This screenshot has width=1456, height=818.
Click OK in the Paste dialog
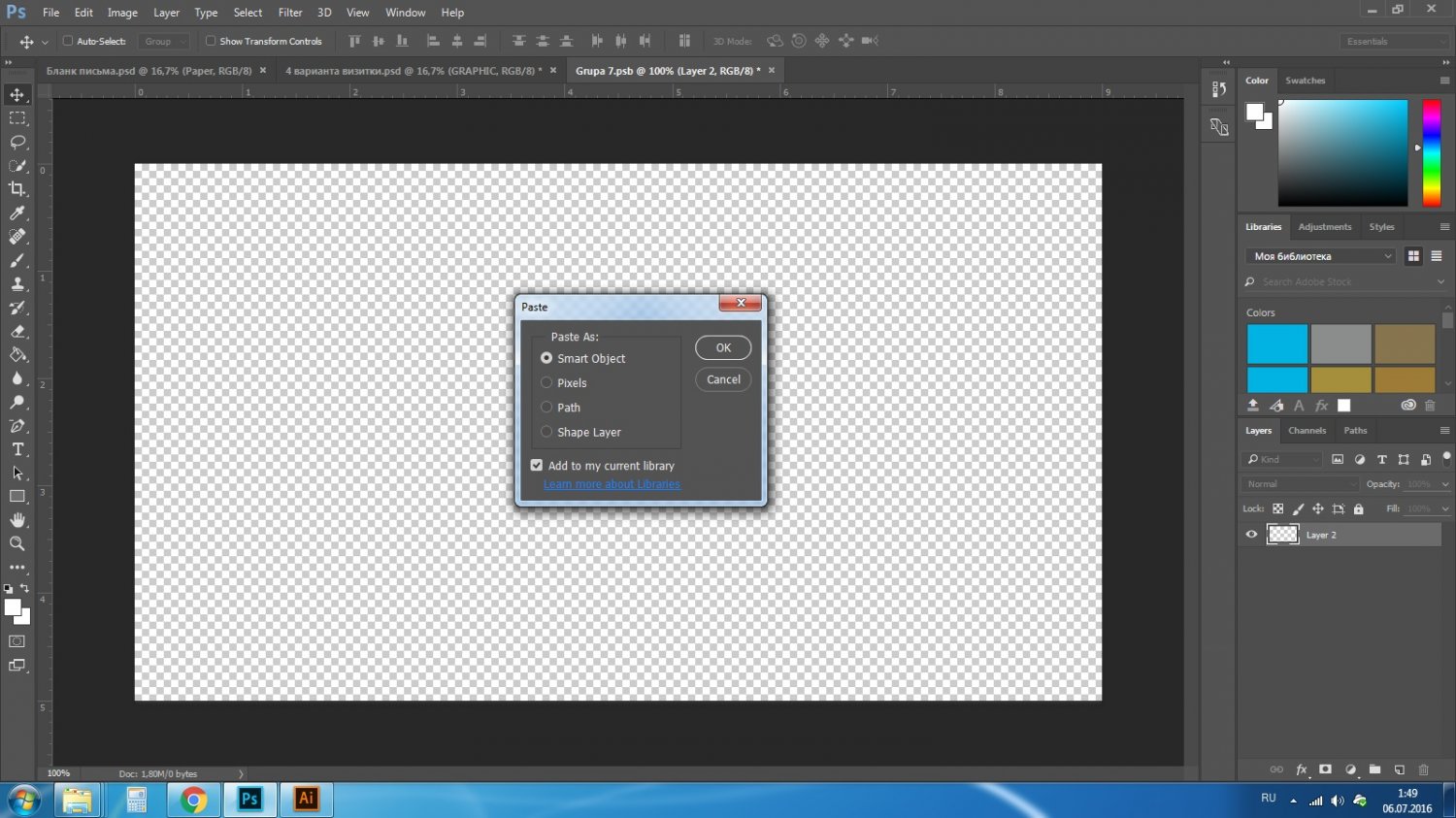(x=723, y=347)
